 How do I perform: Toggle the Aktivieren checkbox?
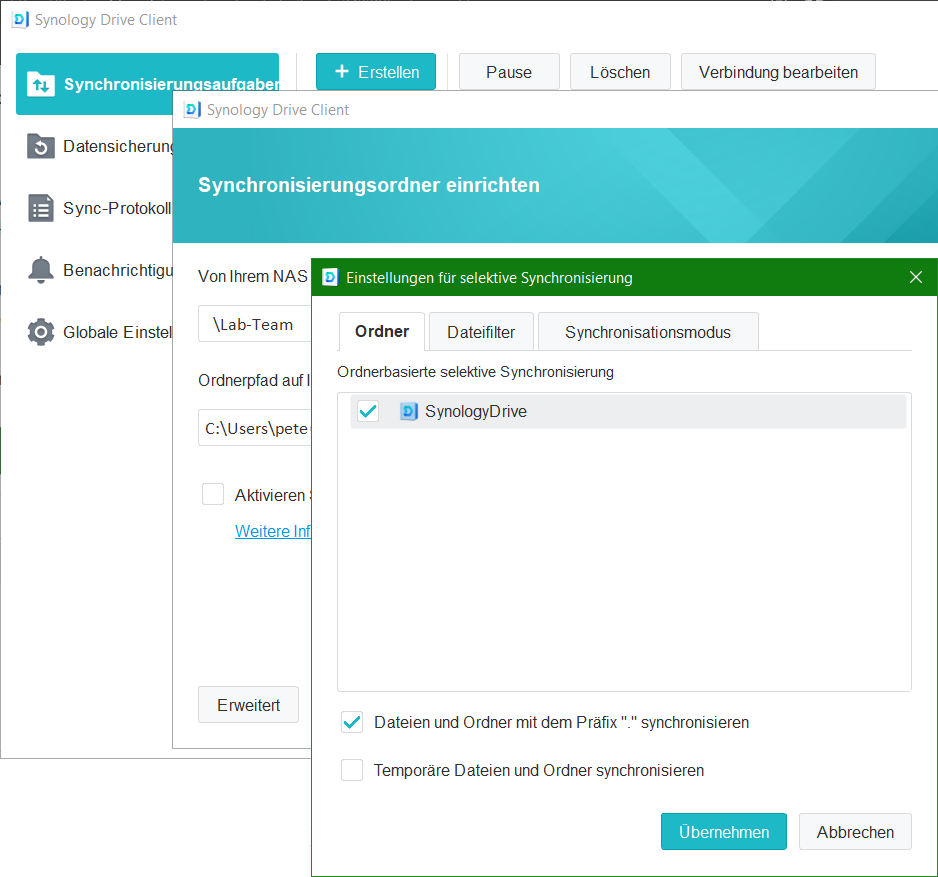click(x=213, y=494)
